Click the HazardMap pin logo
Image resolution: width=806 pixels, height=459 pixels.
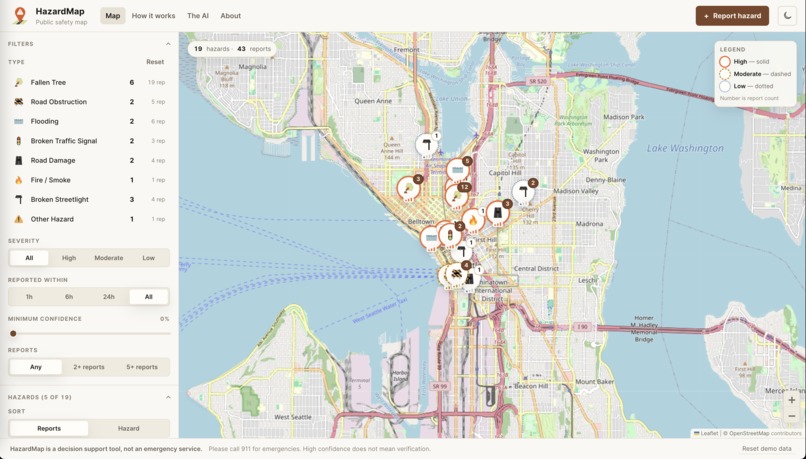point(20,15)
